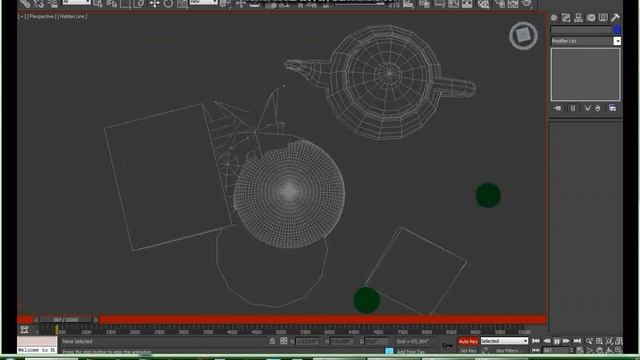
Task: Open Key Filters dialog
Action: click(507, 351)
